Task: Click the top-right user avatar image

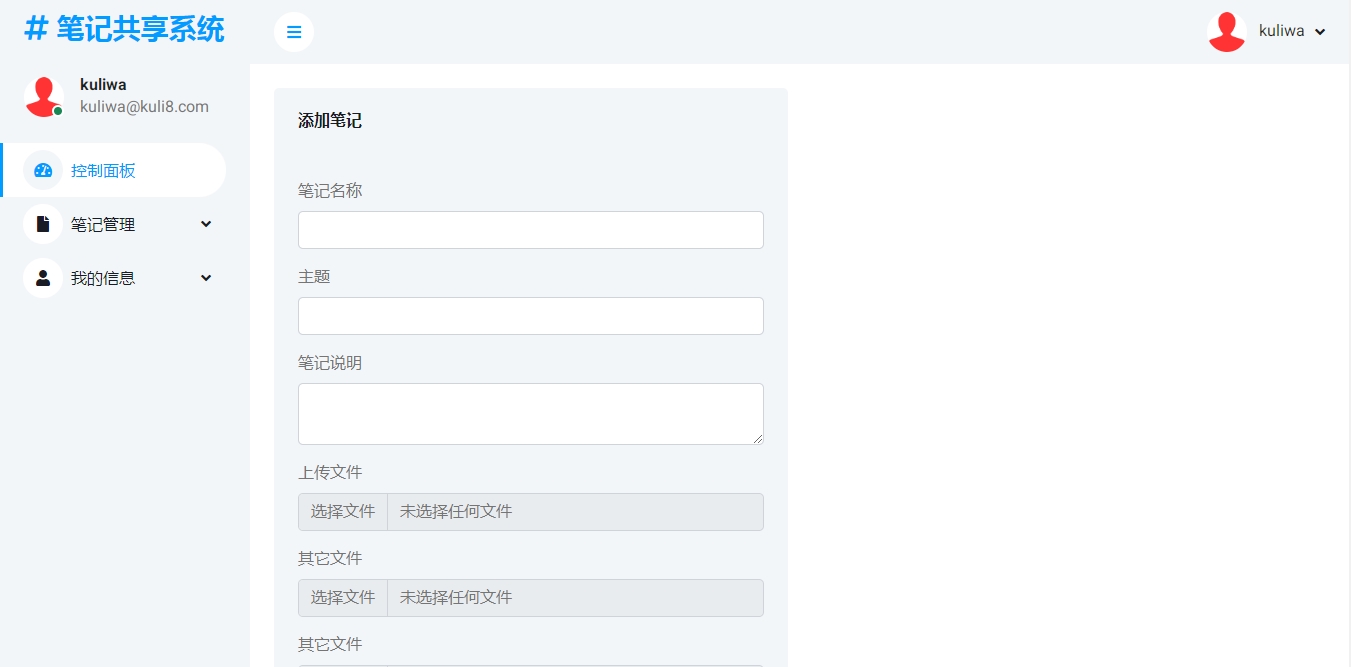Action: (1226, 32)
